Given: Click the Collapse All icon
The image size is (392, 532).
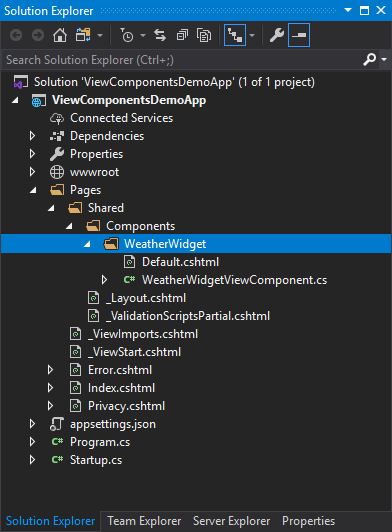Looking at the screenshot, I should [x=182, y=35].
